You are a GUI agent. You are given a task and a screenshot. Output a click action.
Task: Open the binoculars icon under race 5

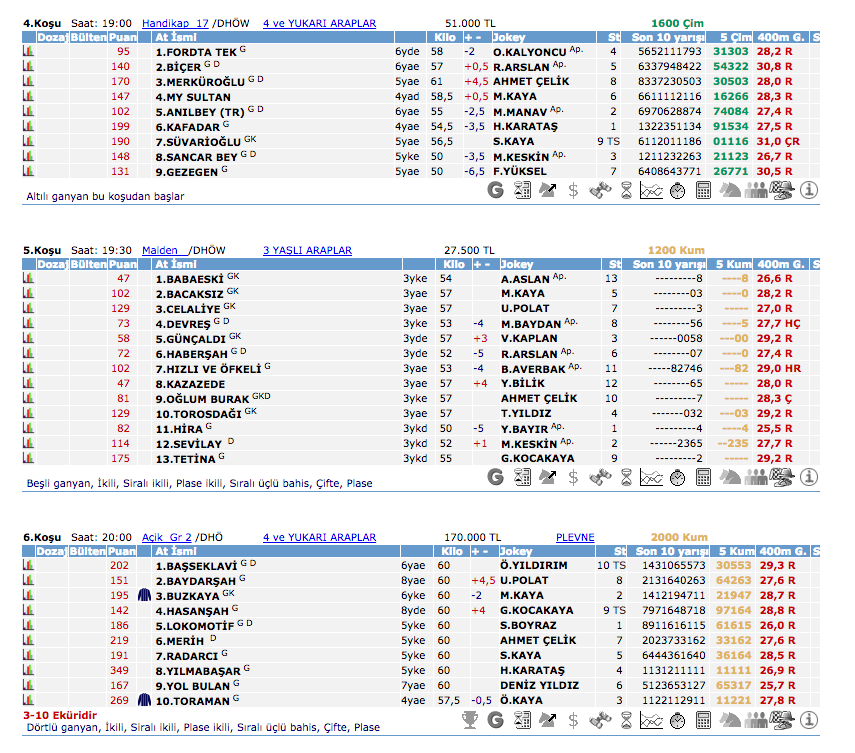600,477
